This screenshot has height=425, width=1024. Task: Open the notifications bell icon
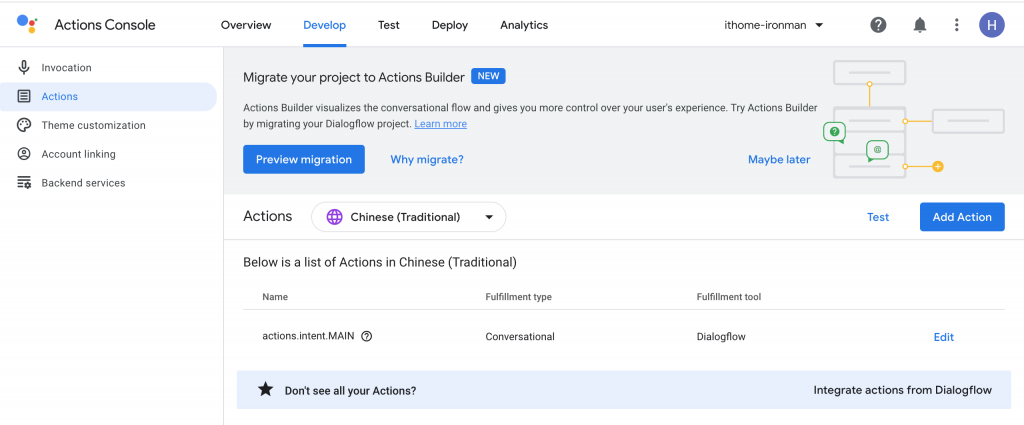(919, 25)
